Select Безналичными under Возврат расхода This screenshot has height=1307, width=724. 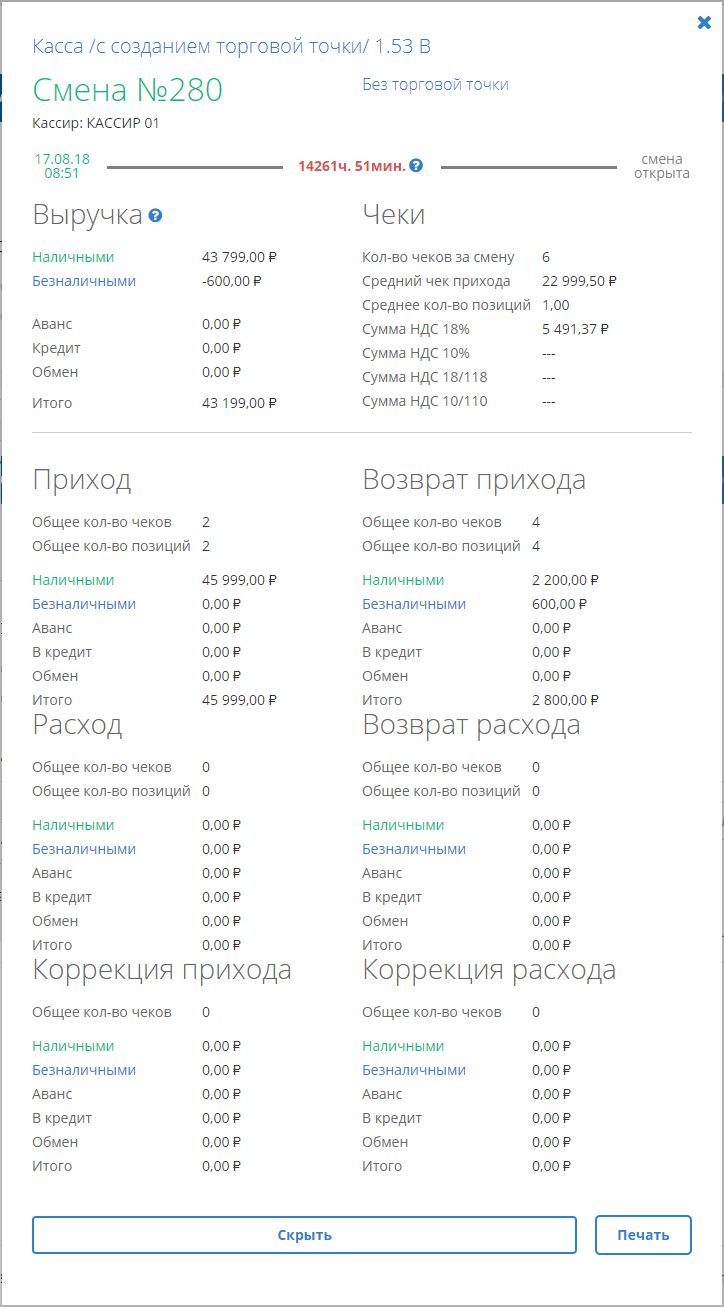tap(414, 849)
